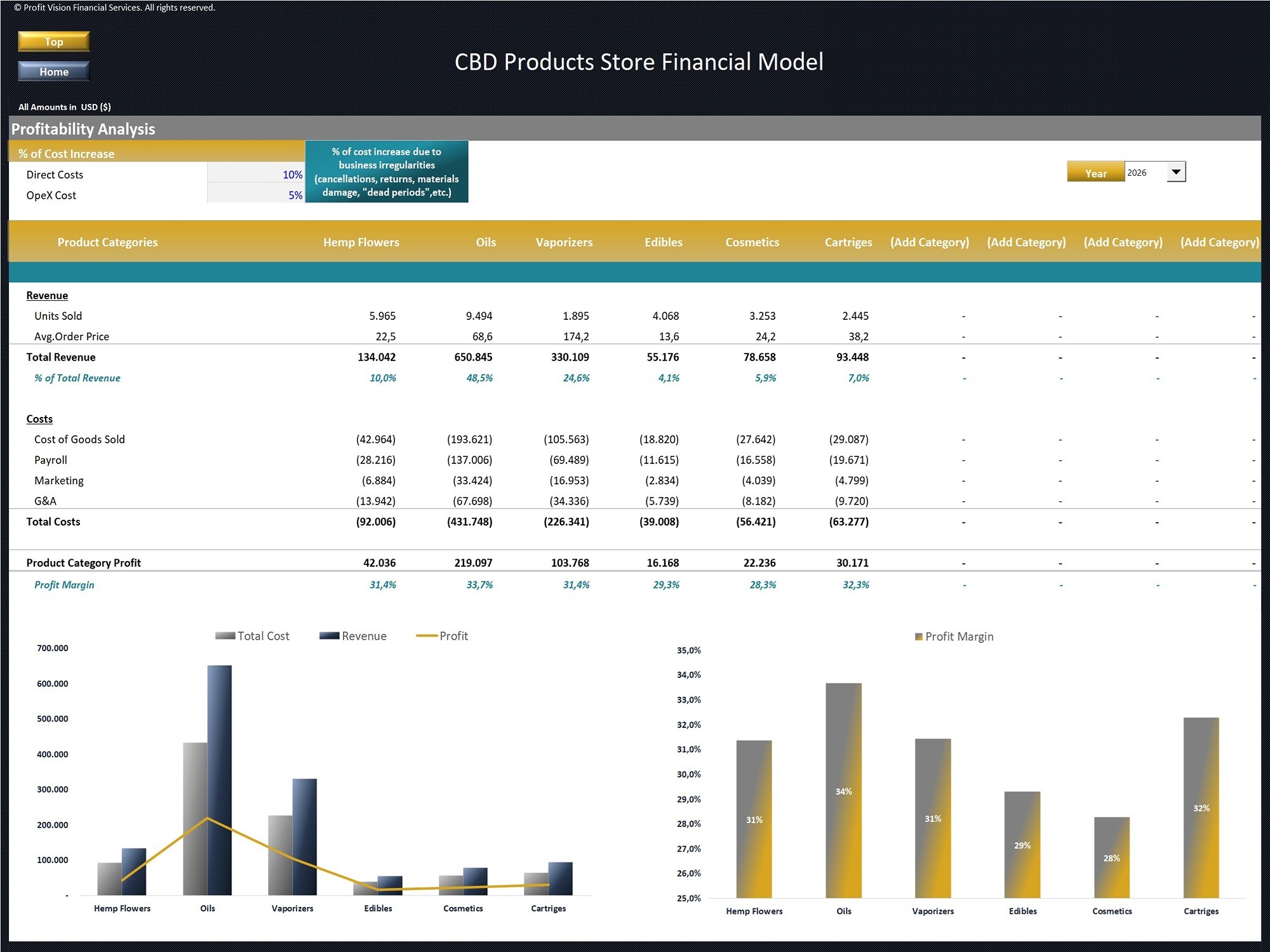This screenshot has width=1270, height=952.
Task: Click the Product Category Profit row label
Action: [83, 562]
